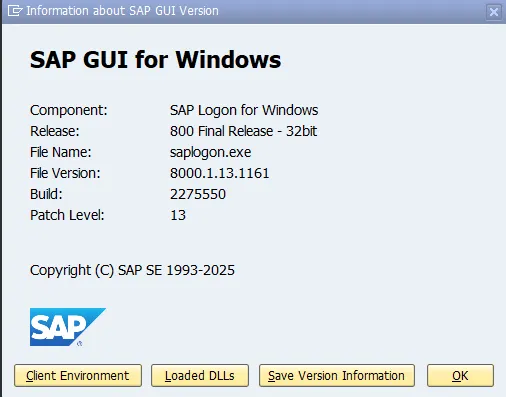Image resolution: width=506 pixels, height=397 pixels.
Task: Select the build number '2275550'
Action: click(198, 194)
